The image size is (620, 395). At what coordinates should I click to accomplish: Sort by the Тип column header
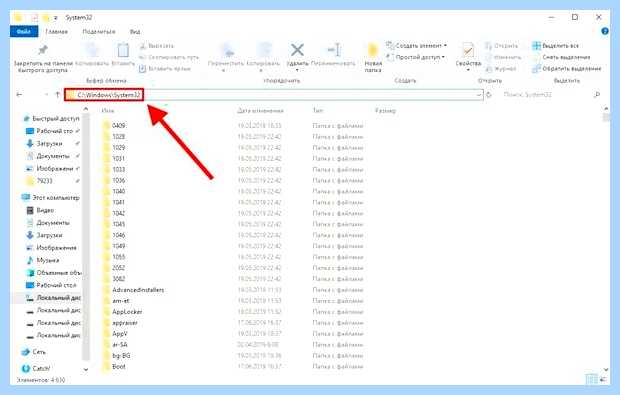tap(318, 111)
